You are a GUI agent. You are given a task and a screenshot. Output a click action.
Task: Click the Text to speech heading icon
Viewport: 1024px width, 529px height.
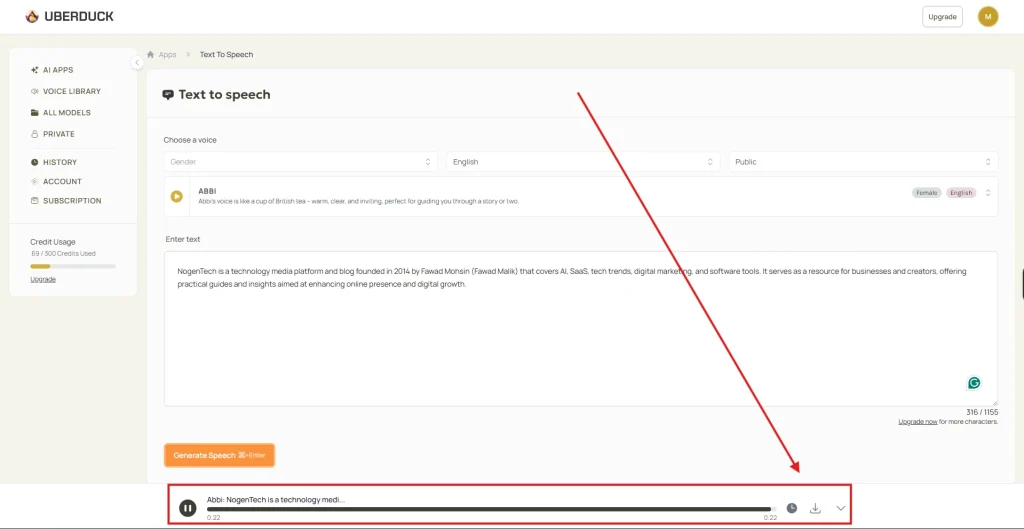pyautogui.click(x=168, y=95)
